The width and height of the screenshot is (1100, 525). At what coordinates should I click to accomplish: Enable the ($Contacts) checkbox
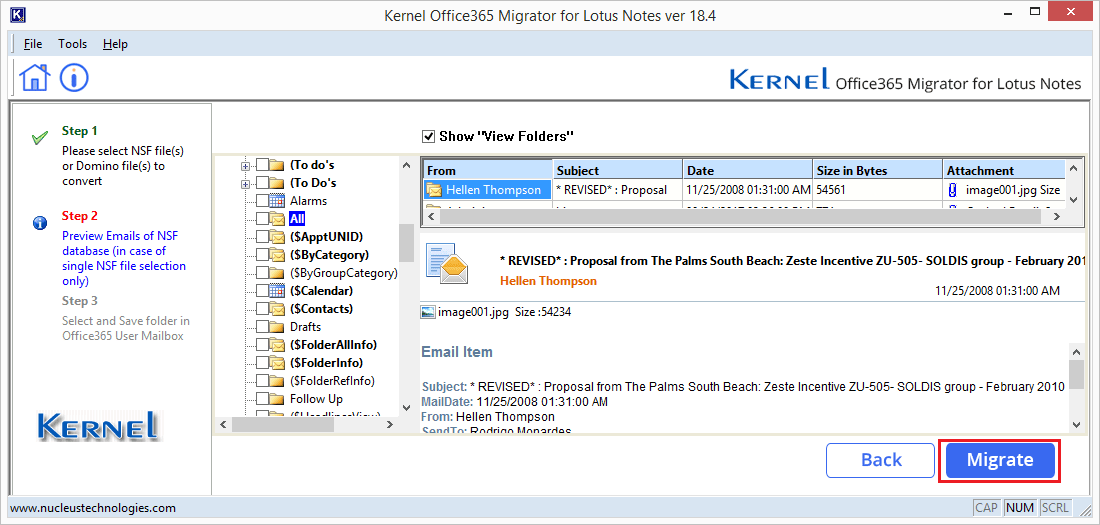262,309
